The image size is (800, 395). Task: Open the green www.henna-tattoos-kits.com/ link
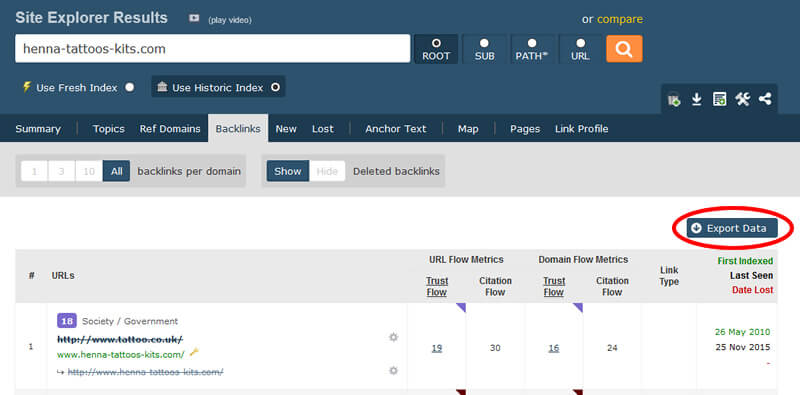point(120,354)
